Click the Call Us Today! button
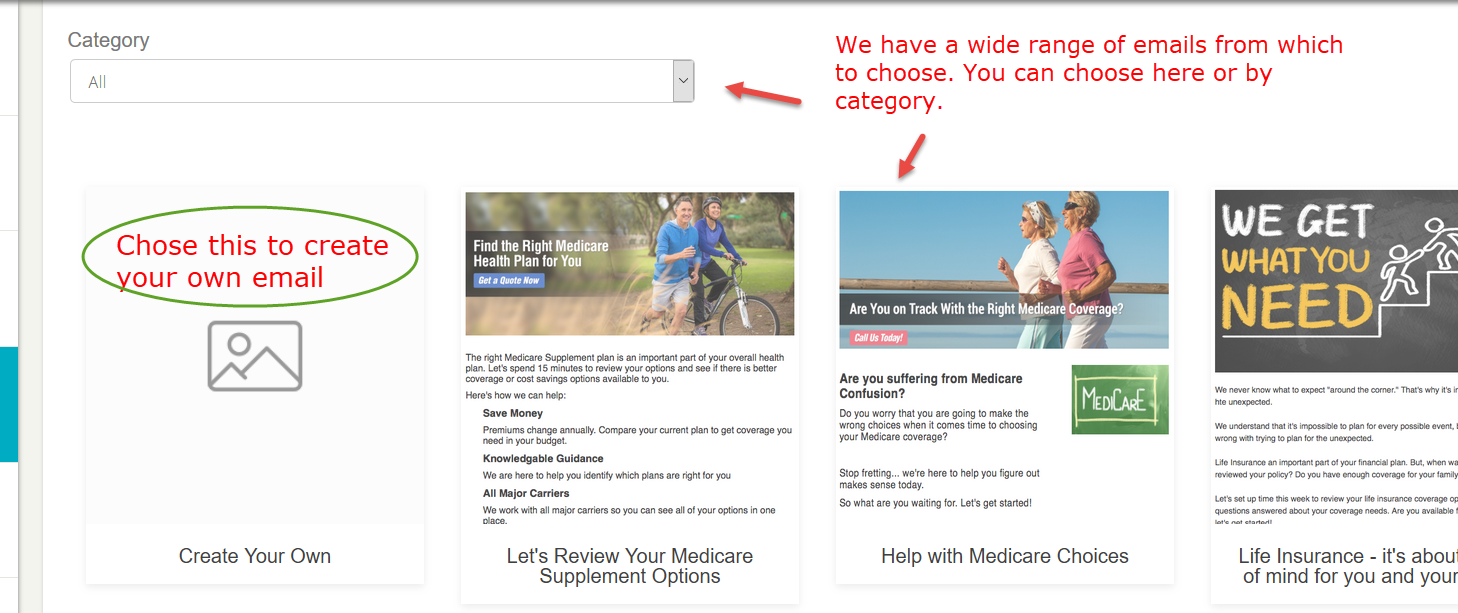 click(879, 338)
